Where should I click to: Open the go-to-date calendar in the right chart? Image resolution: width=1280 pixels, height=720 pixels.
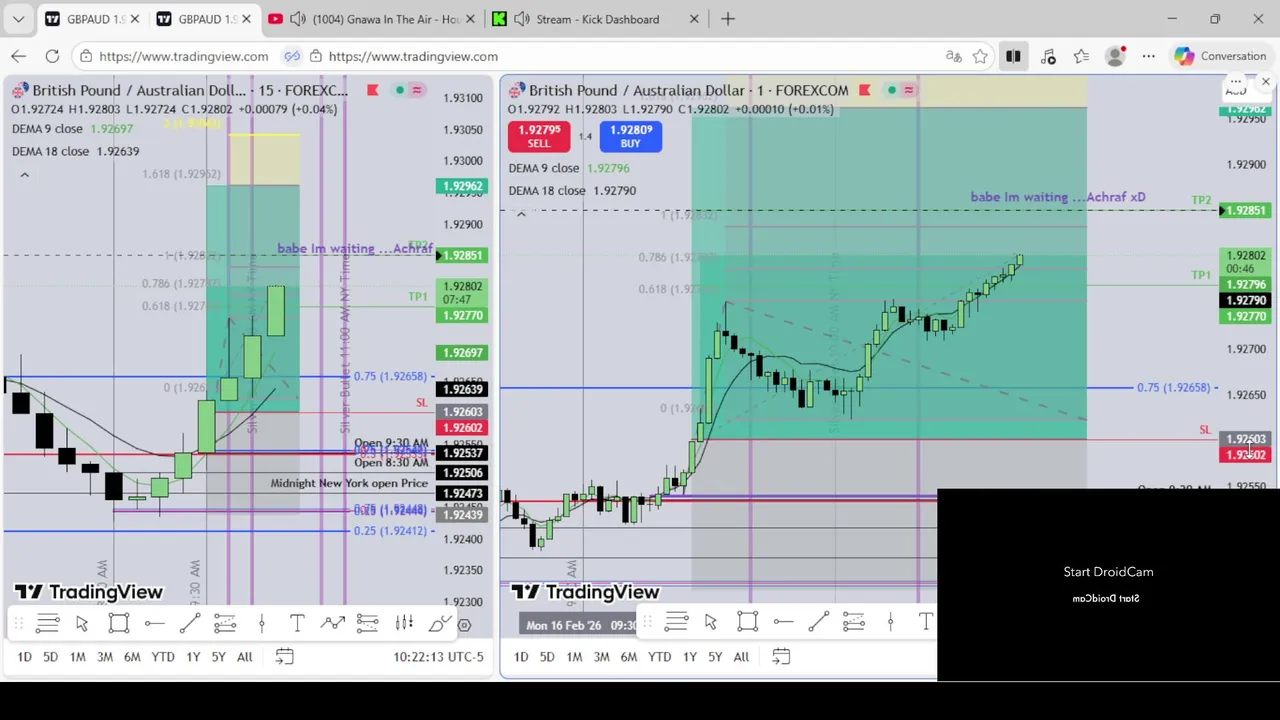tap(781, 657)
